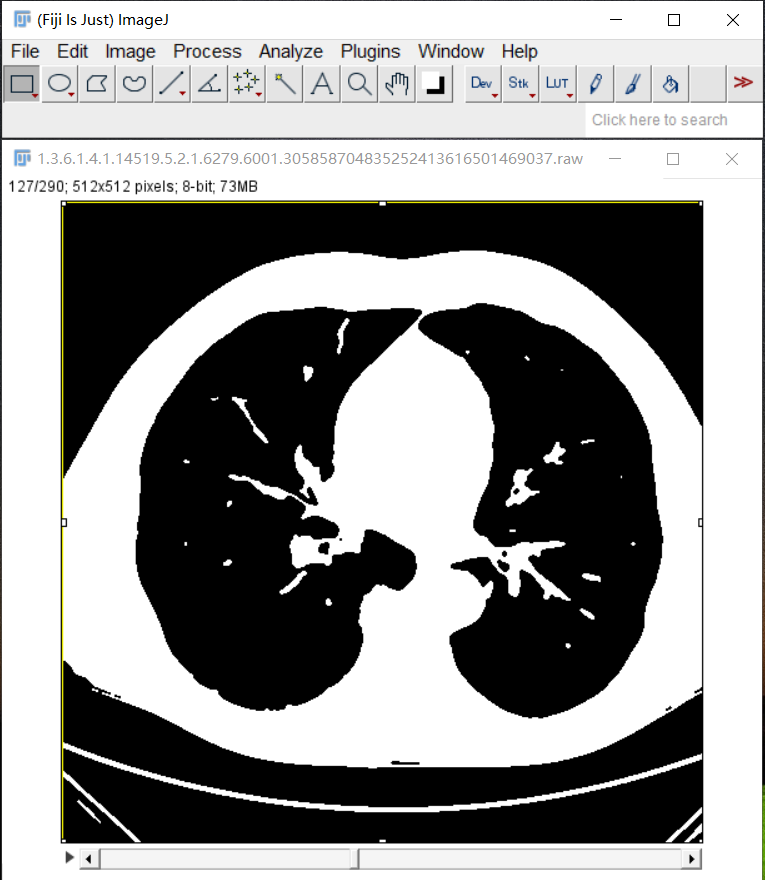Minimize the raw image window
Image resolution: width=765 pixels, height=880 pixels.
coord(615,159)
